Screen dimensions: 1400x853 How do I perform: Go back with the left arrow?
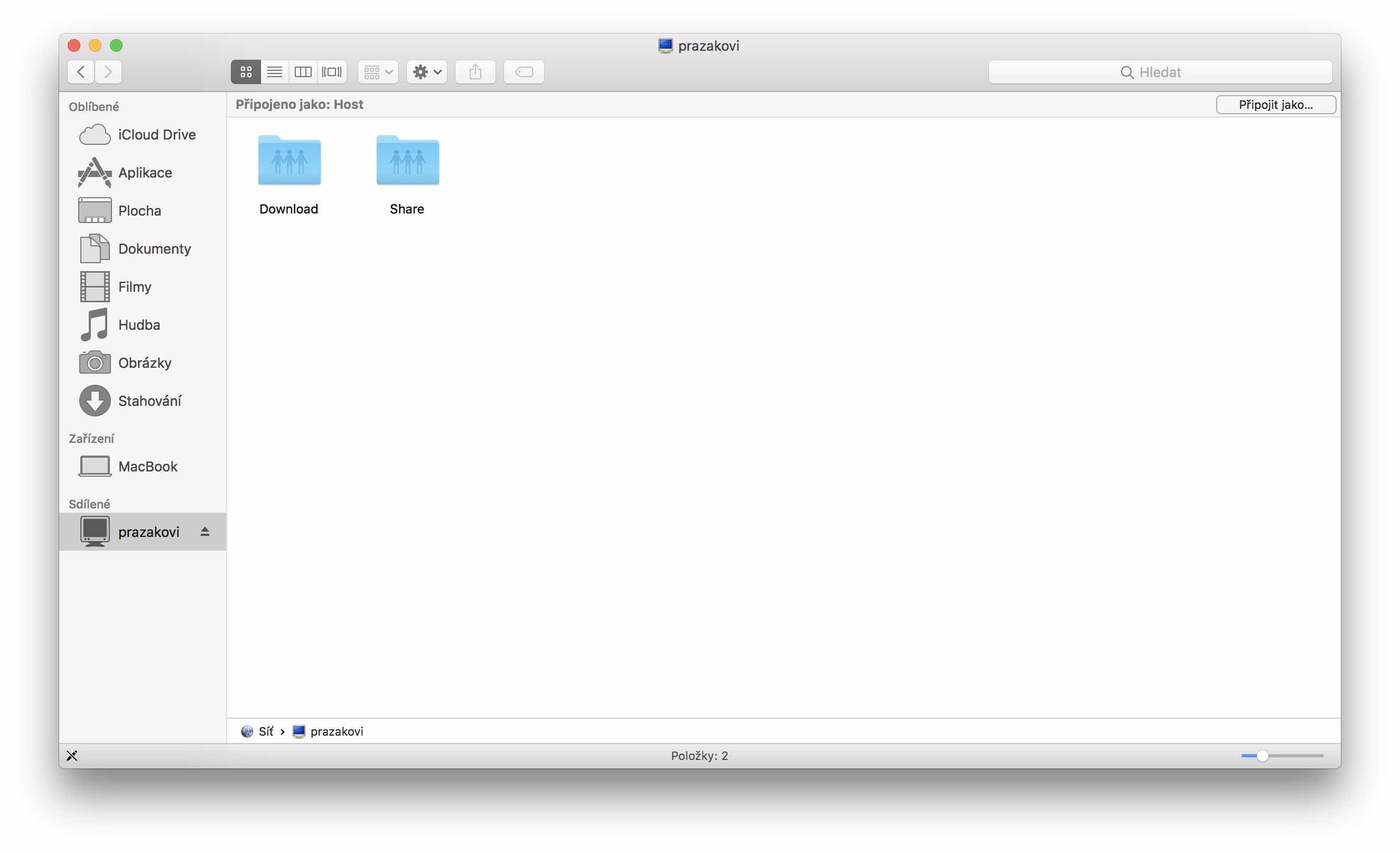tap(81, 72)
